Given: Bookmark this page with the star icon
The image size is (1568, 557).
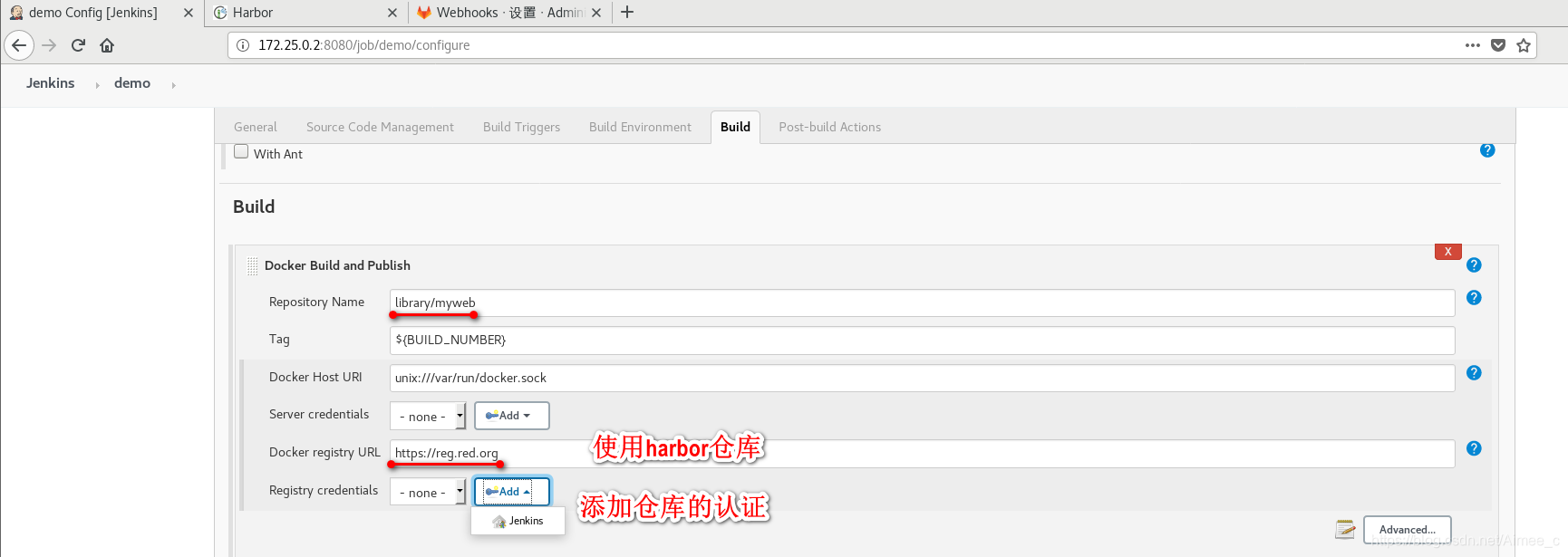Looking at the screenshot, I should coord(1524,45).
